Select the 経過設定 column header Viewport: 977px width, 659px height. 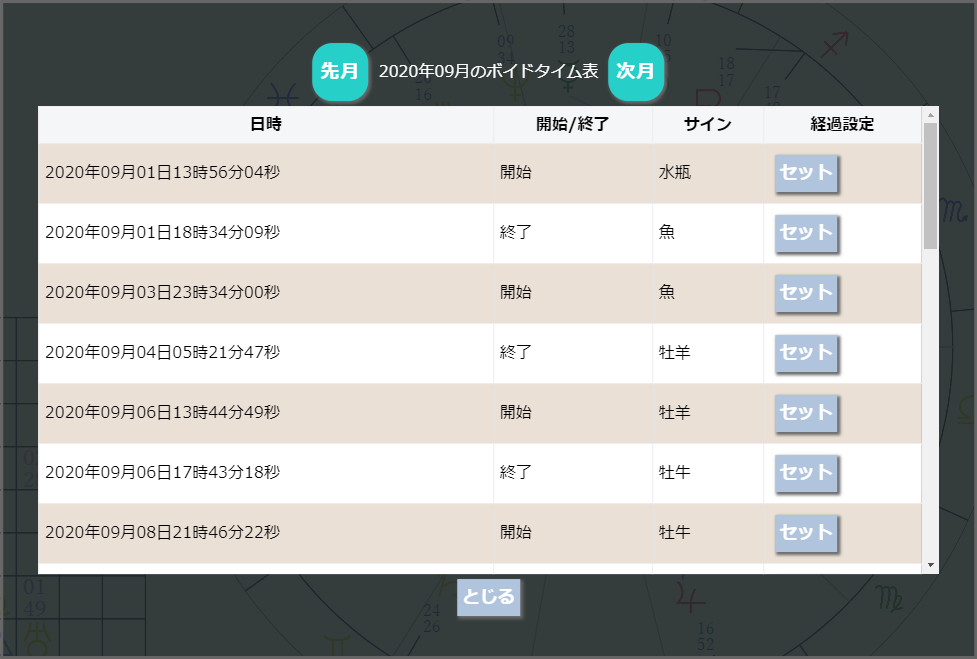click(x=842, y=125)
